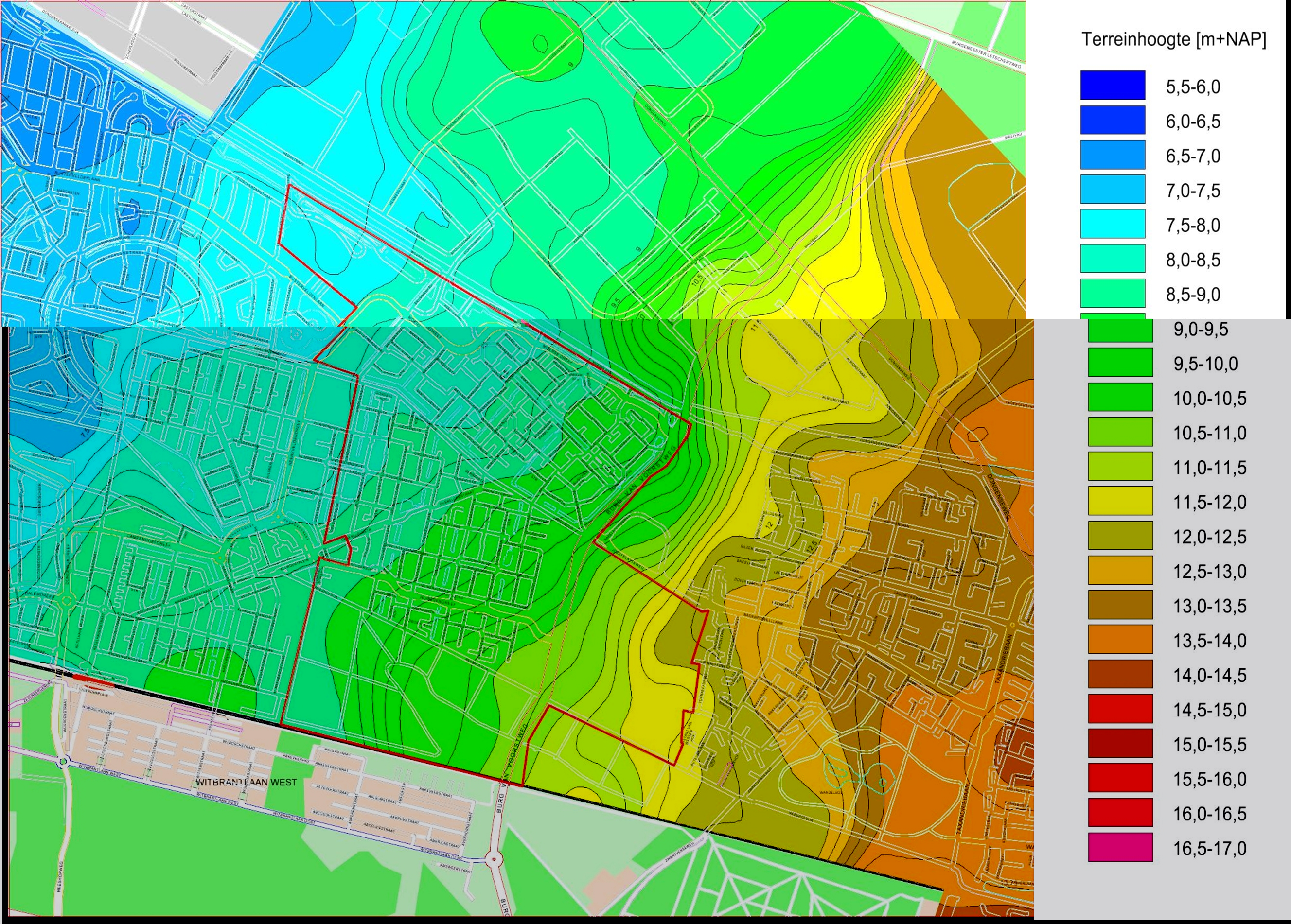Screen dimensions: 1291x924
Task: Click the 7,5-8,0 cyan legend swatch
Action: pos(1113,224)
